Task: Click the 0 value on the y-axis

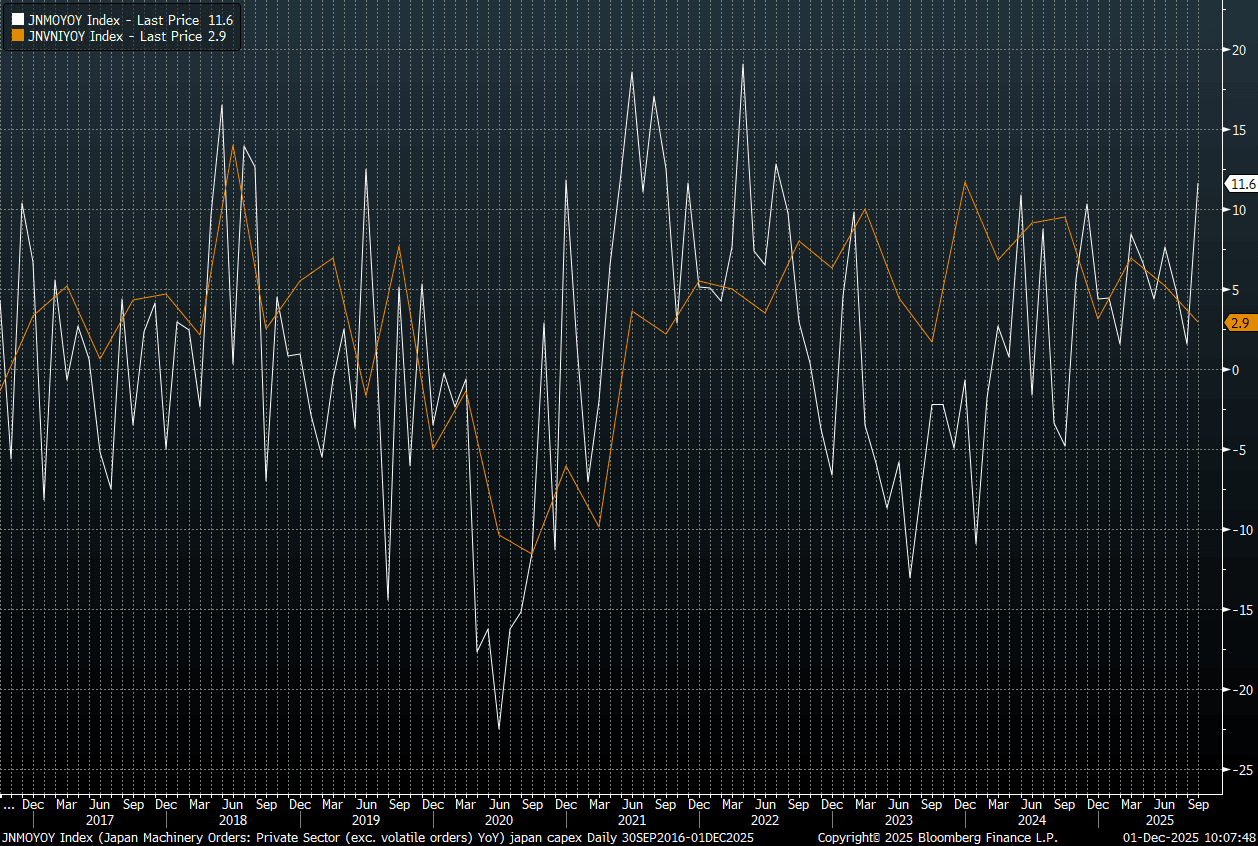Action: tap(1236, 370)
